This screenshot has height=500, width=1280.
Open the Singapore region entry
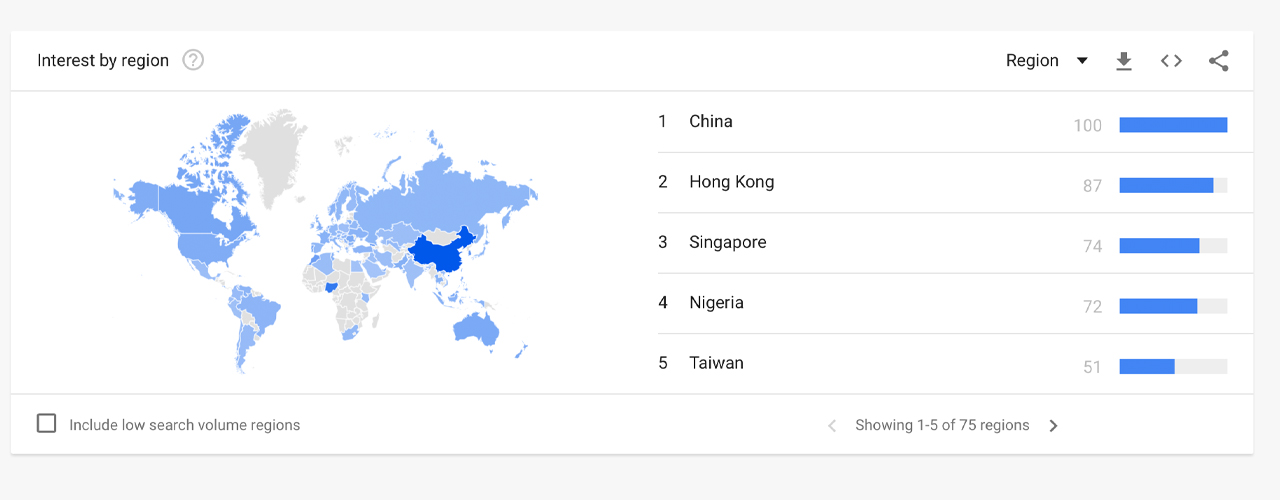coord(727,243)
